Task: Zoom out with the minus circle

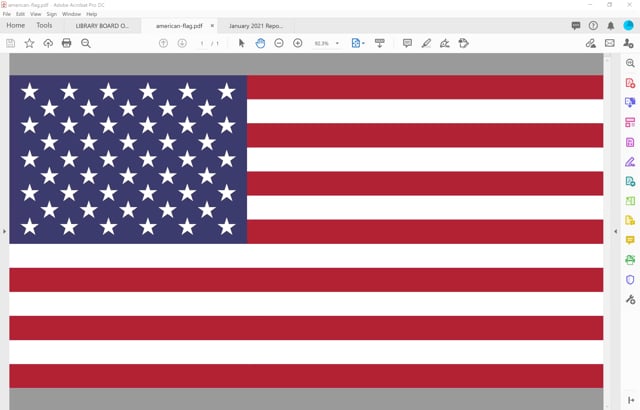Action: (x=279, y=43)
